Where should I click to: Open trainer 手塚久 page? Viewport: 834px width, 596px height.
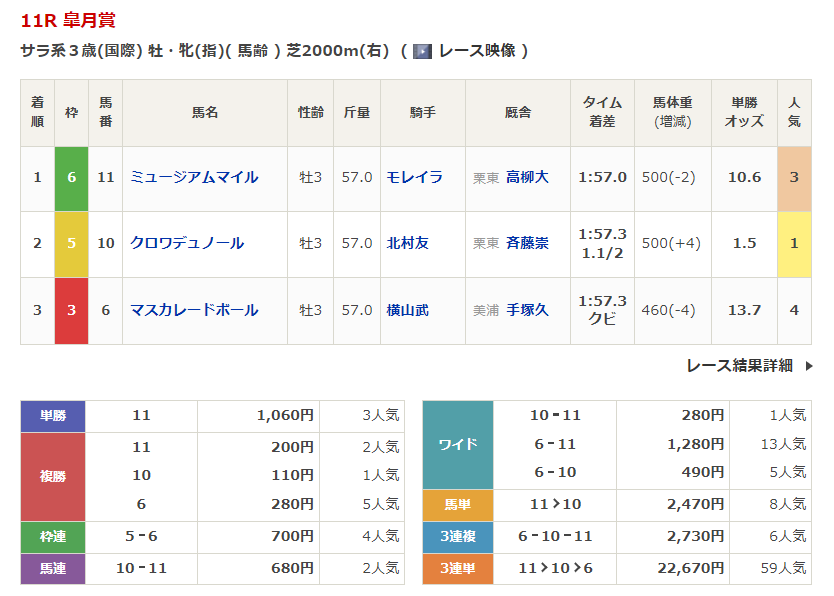[x=527, y=310]
